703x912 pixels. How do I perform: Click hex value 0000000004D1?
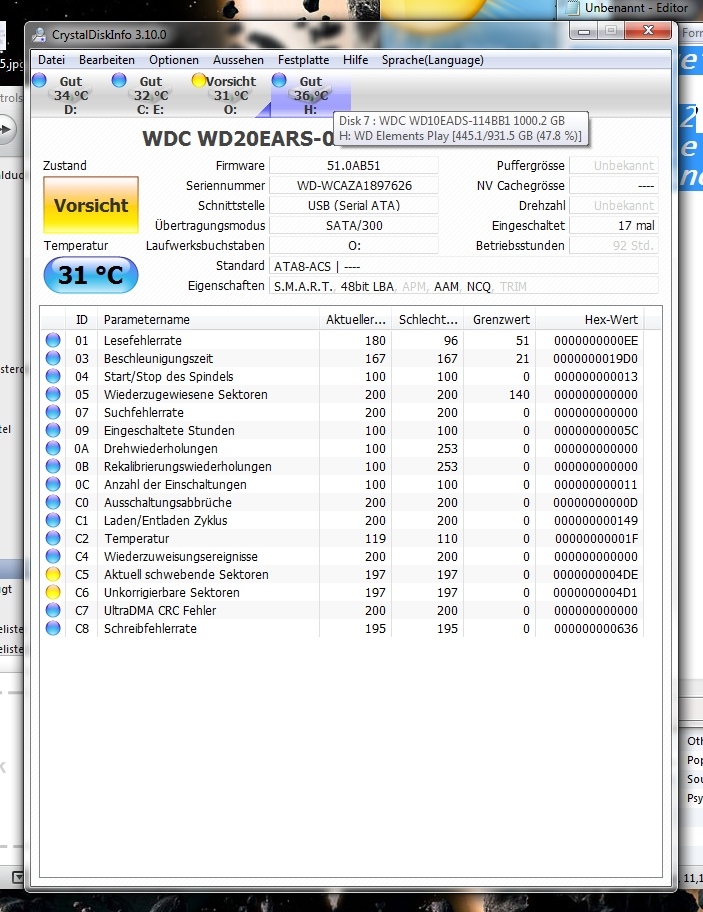pos(595,593)
